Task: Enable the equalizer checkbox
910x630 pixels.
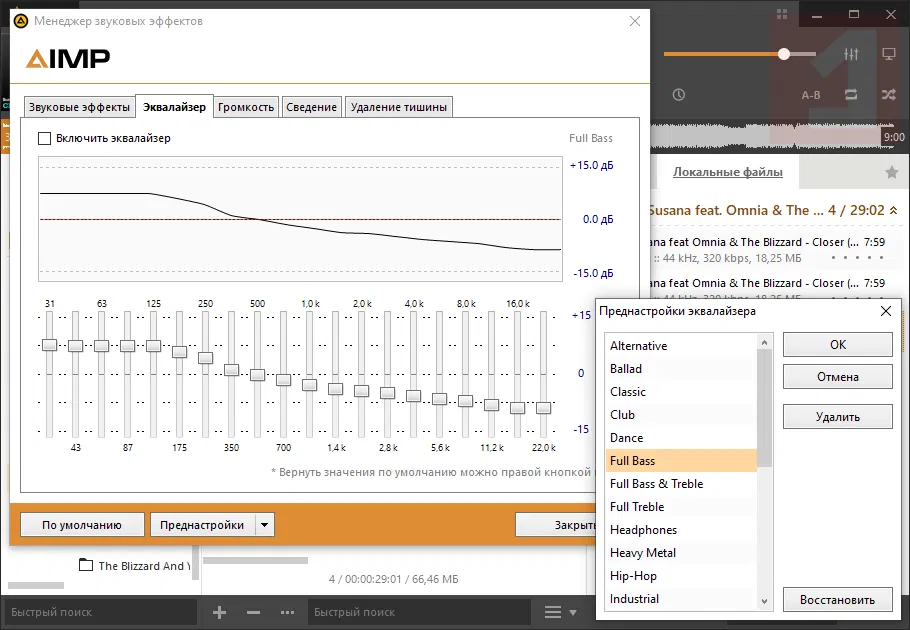Action: (x=44, y=138)
